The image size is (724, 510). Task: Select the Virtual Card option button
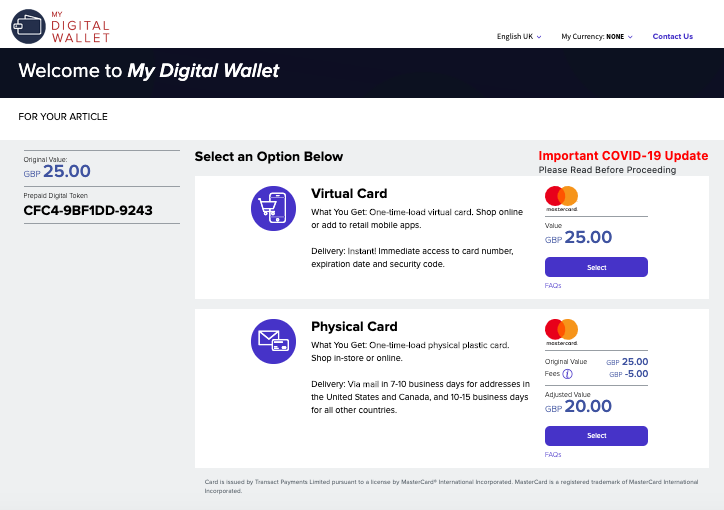pyautogui.click(x=596, y=267)
